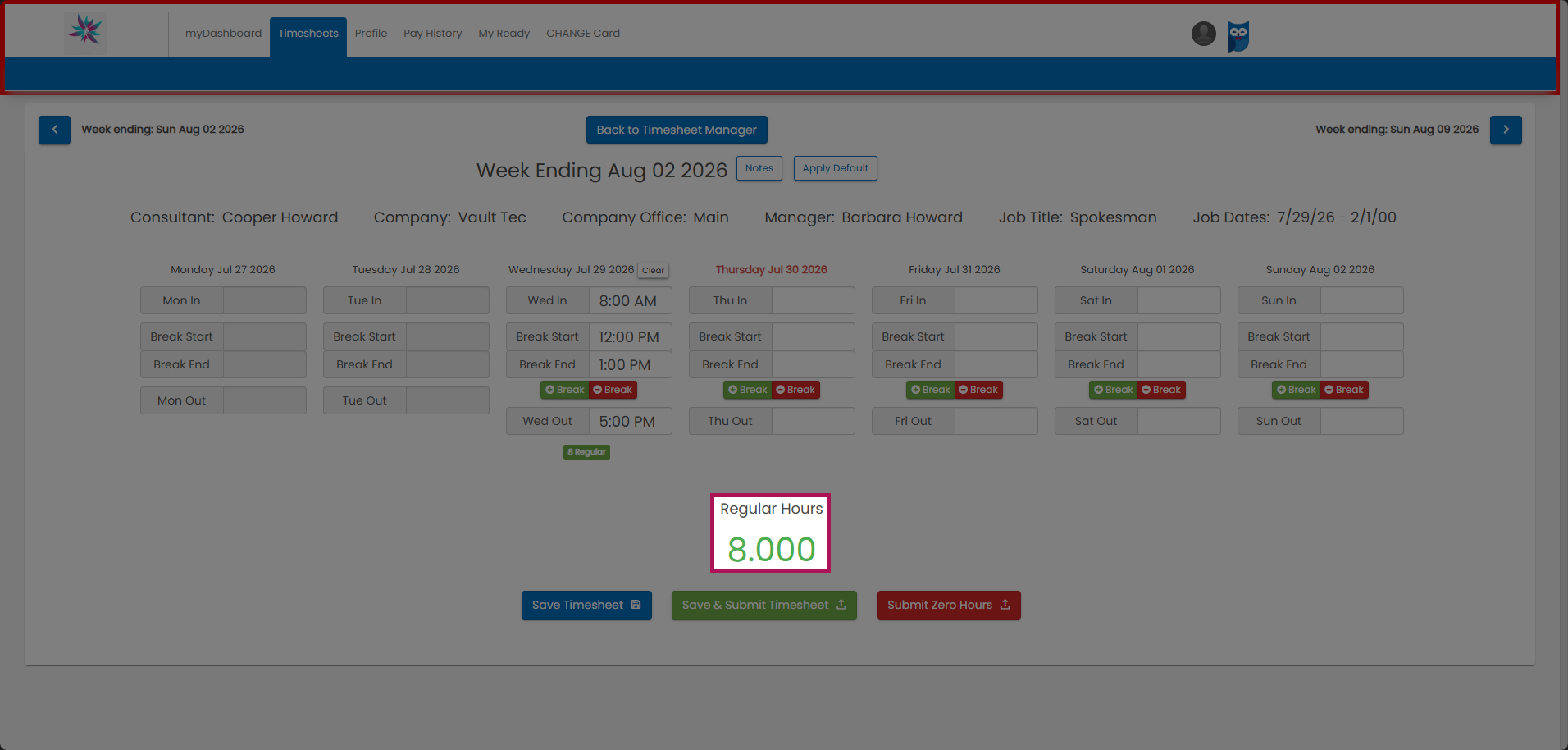This screenshot has width=1568, height=750.
Task: Click the Sat Out time field
Action: point(1178,421)
